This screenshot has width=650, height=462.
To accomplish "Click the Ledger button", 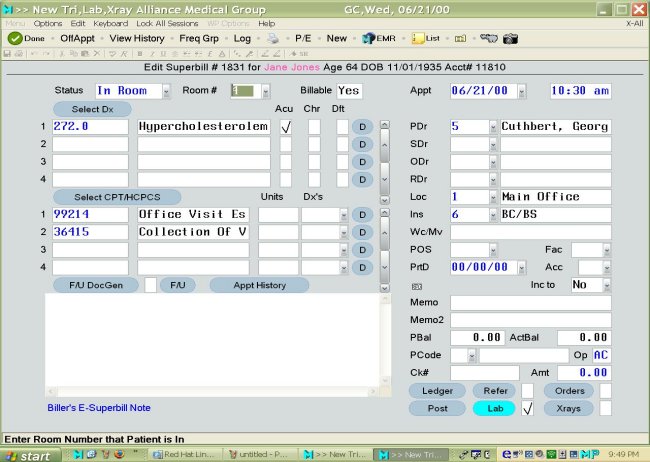I will [437, 391].
